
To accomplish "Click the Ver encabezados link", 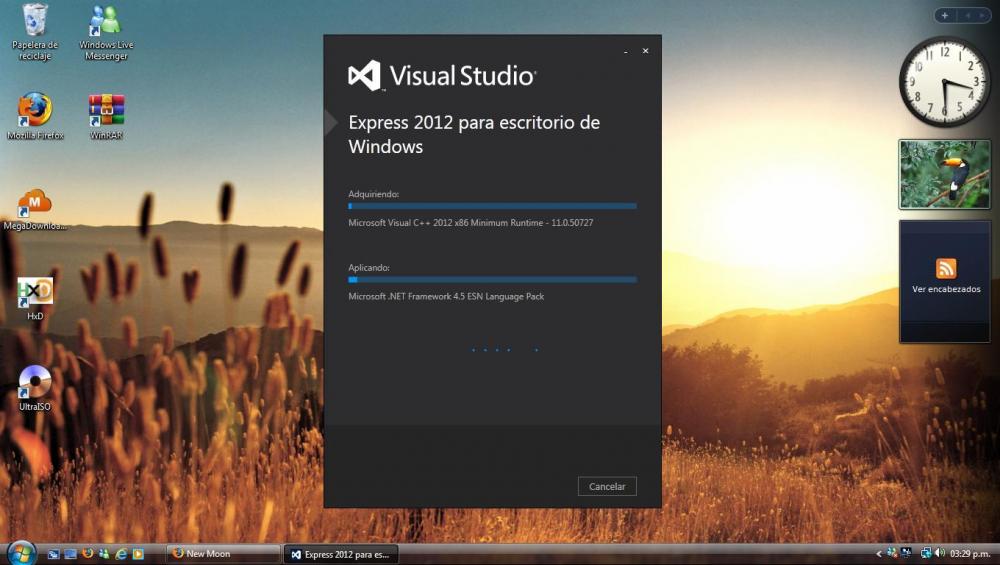I will (x=946, y=289).
